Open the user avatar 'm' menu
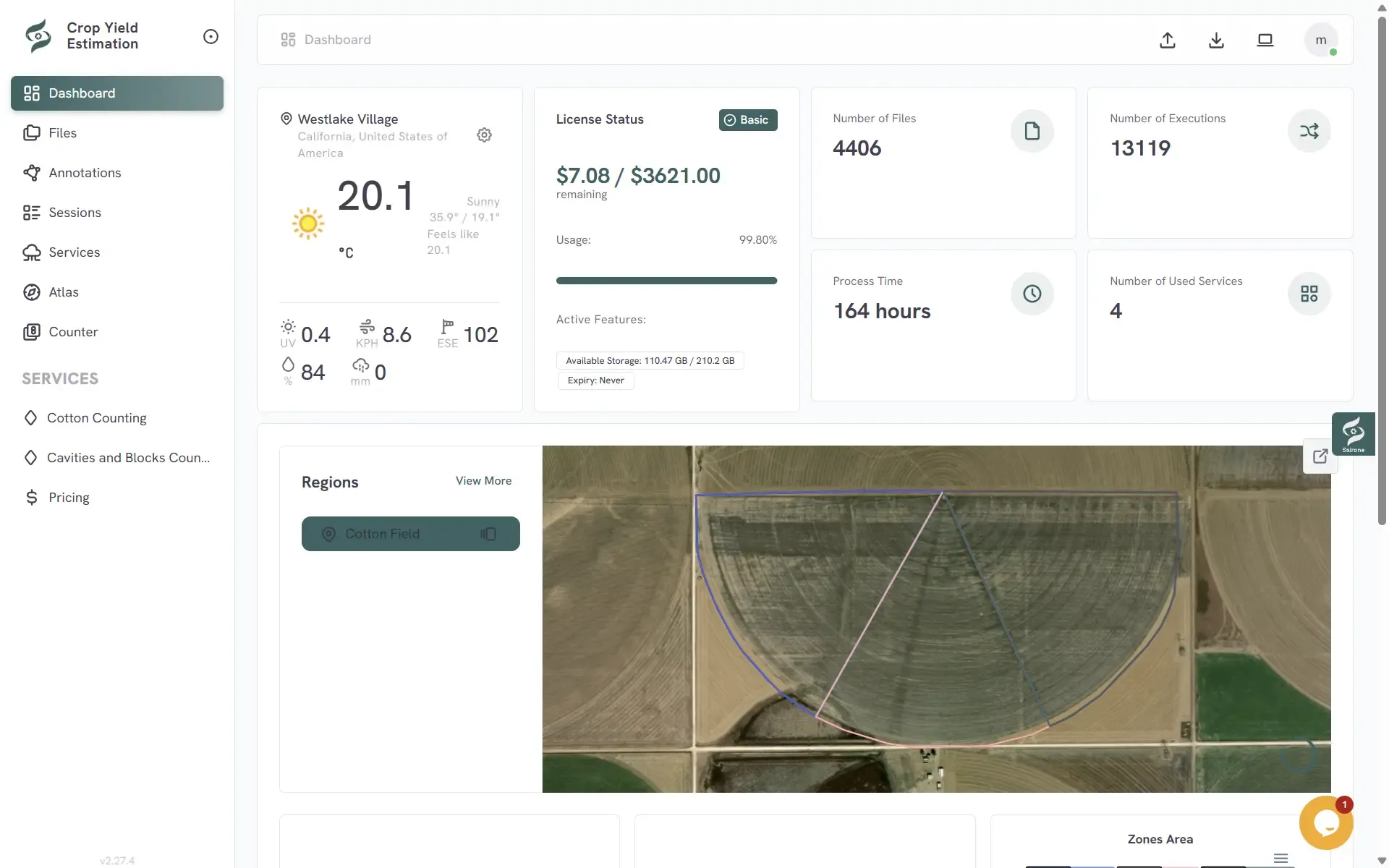 [x=1321, y=40]
